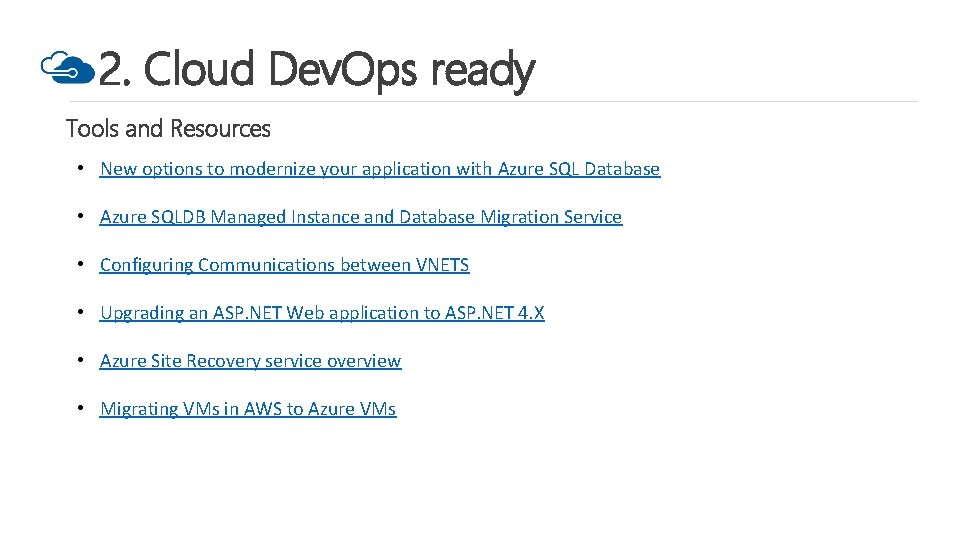
Task: Click the horizontal divider under the title
Action: click(x=500, y=101)
